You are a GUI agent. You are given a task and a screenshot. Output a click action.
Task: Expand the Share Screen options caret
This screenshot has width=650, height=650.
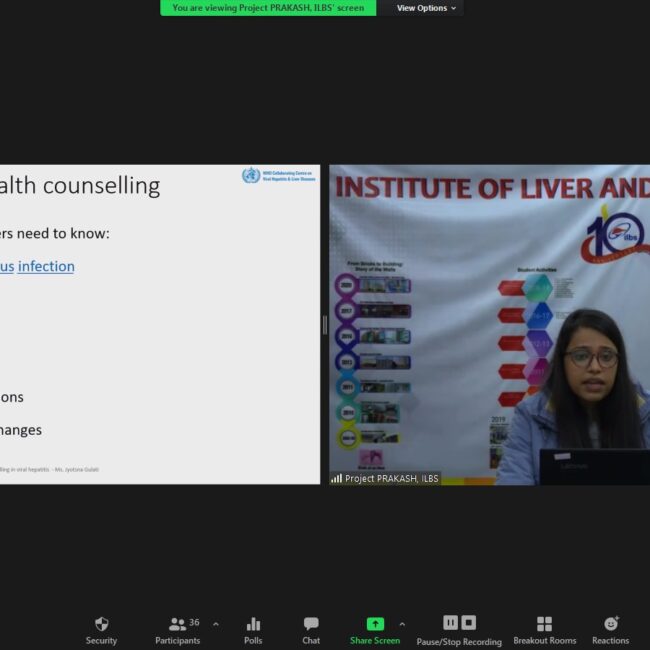point(402,624)
